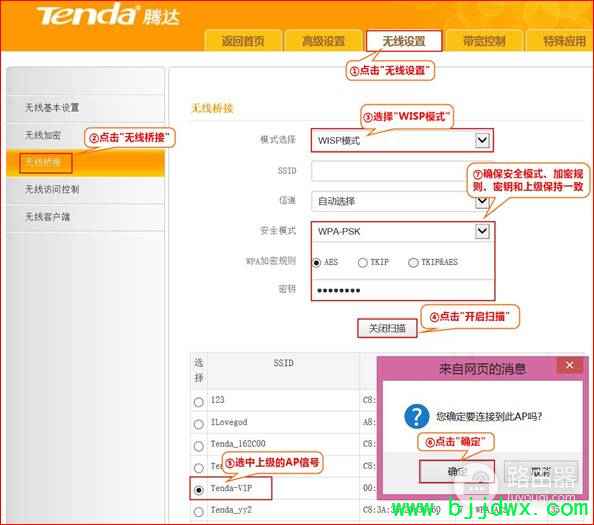The image size is (594, 525).
Task: Select the TKIP encryption radio button
Action: (x=363, y=262)
